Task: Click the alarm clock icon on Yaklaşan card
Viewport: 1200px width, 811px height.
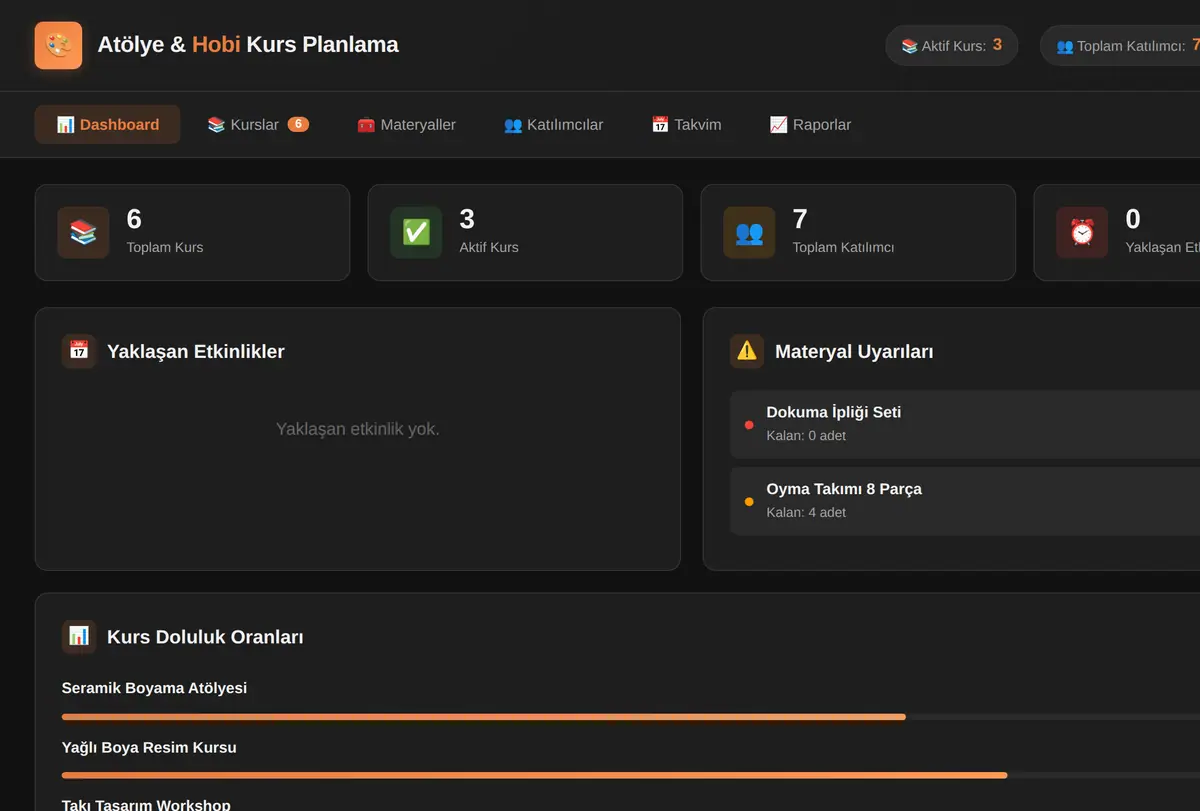Action: [1082, 233]
